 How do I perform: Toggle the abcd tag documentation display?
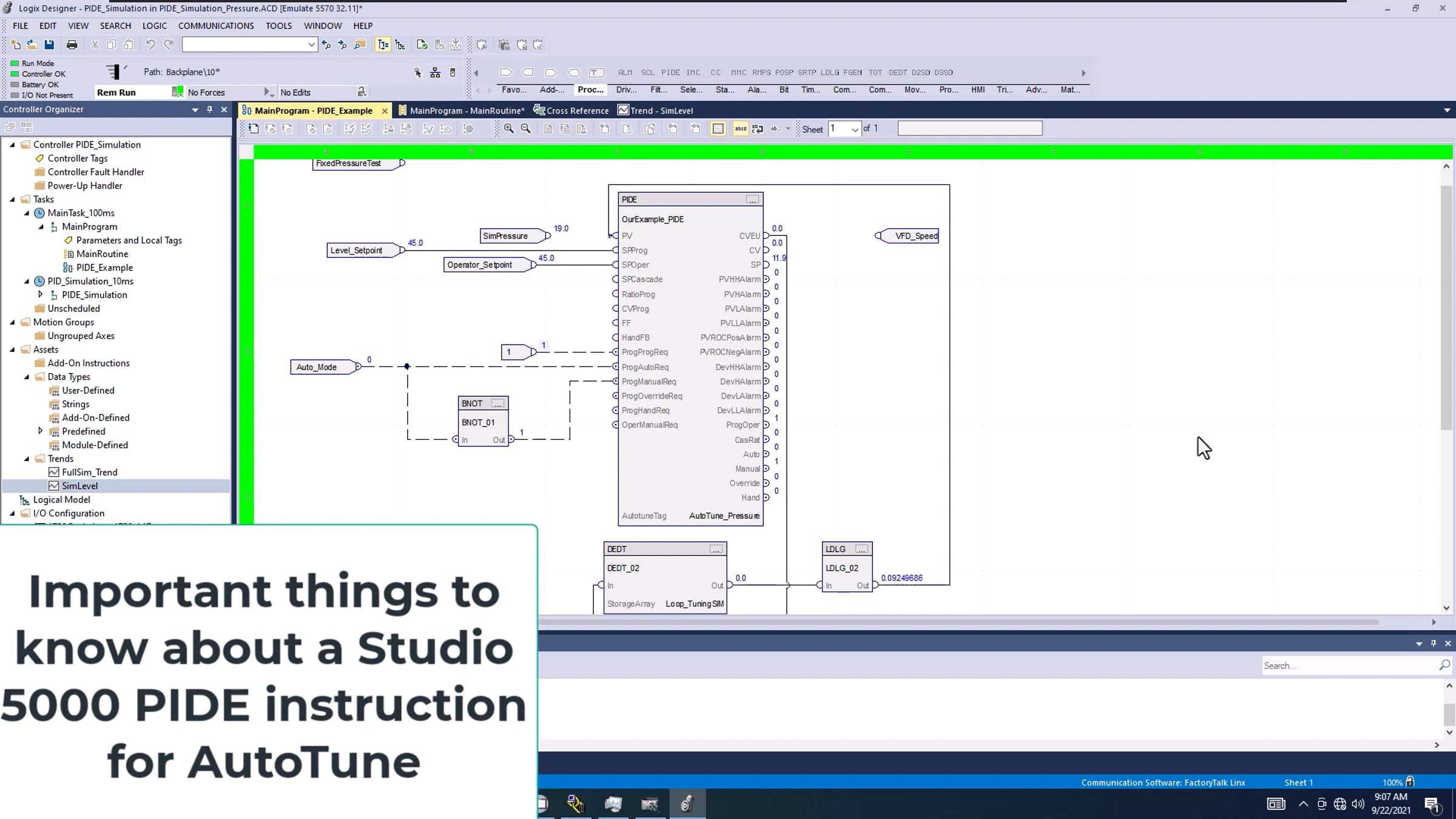coord(740,129)
